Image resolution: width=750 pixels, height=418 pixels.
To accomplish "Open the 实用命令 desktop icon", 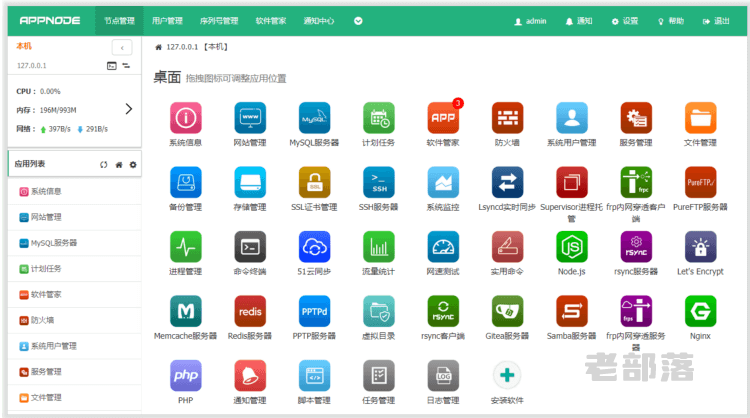I will coord(507,247).
